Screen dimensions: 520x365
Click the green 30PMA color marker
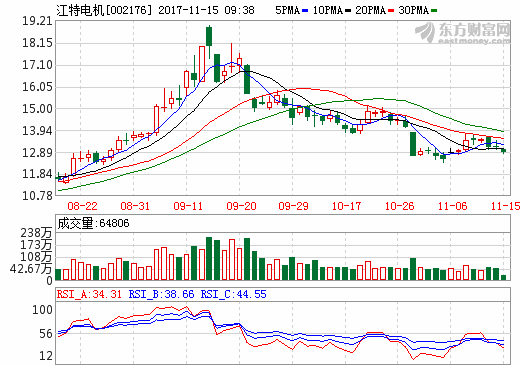coord(434,11)
